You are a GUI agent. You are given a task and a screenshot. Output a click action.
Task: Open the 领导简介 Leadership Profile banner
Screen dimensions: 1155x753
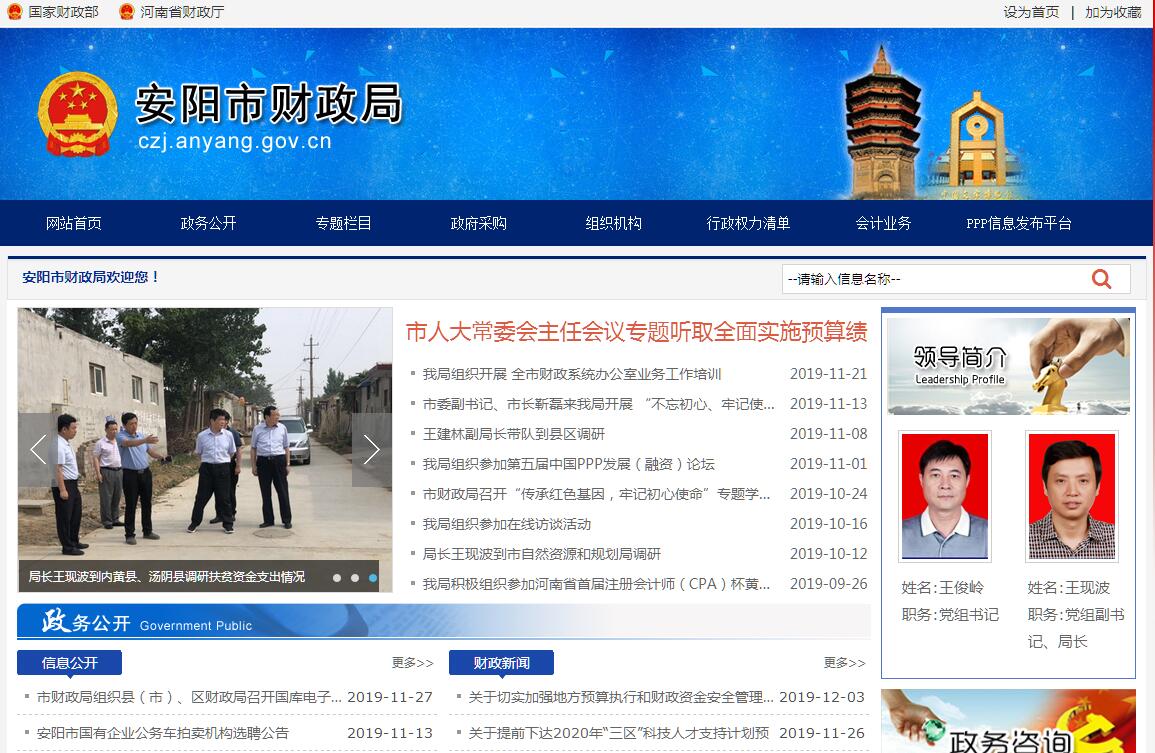[1008, 366]
